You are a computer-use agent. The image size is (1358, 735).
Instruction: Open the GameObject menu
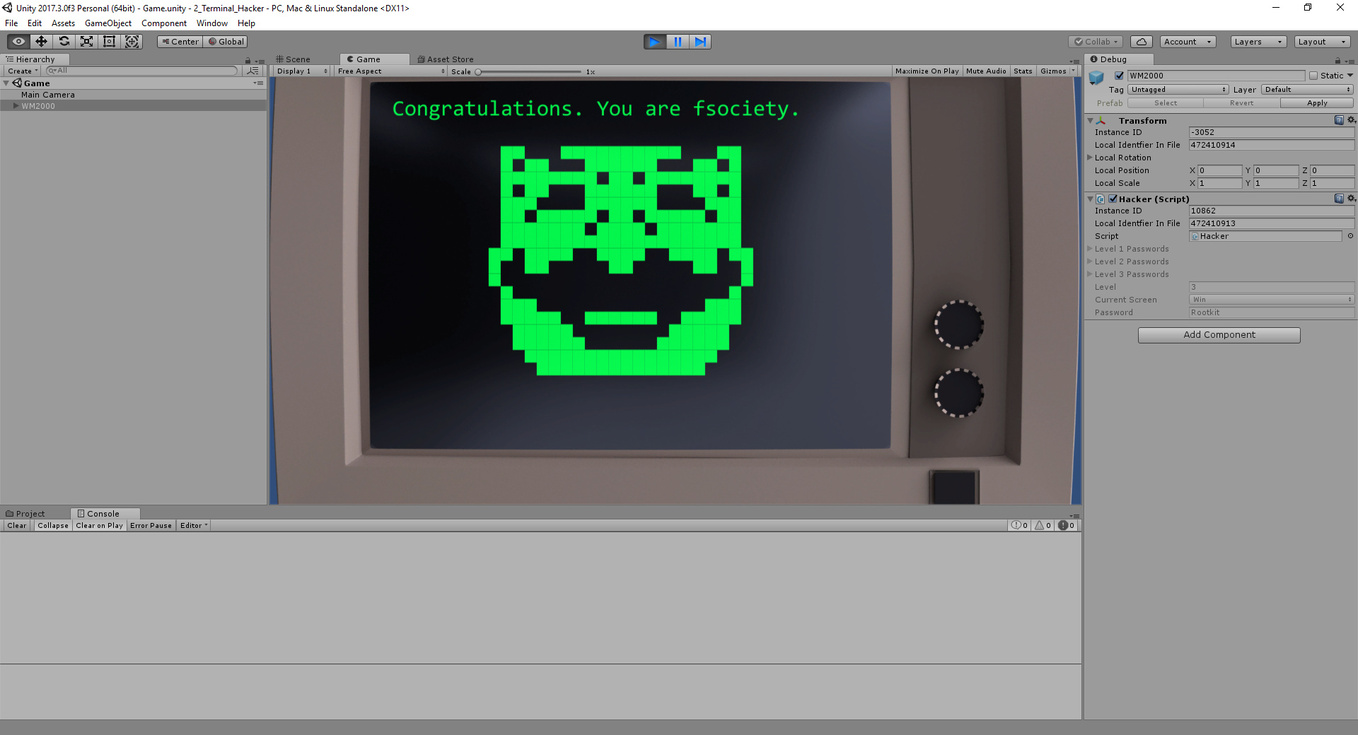click(x=107, y=22)
